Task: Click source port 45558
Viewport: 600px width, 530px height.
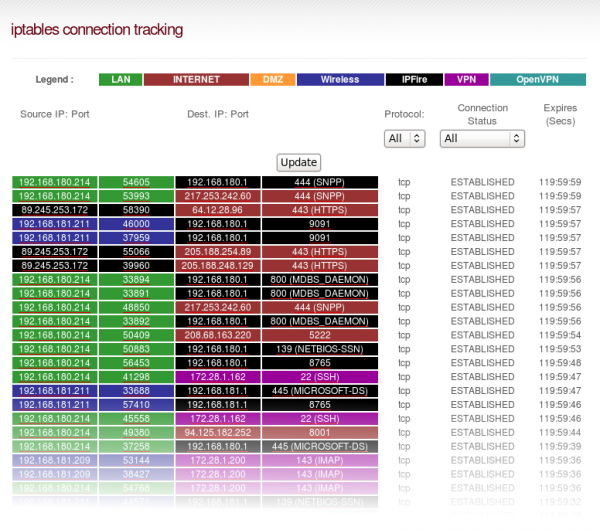Action: 136,419
